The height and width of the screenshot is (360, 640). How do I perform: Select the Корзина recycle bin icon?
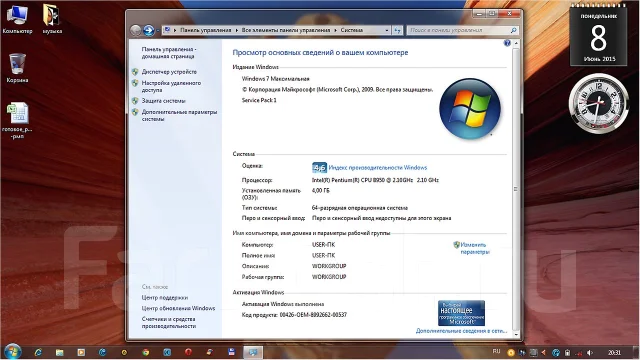pyautogui.click(x=17, y=68)
